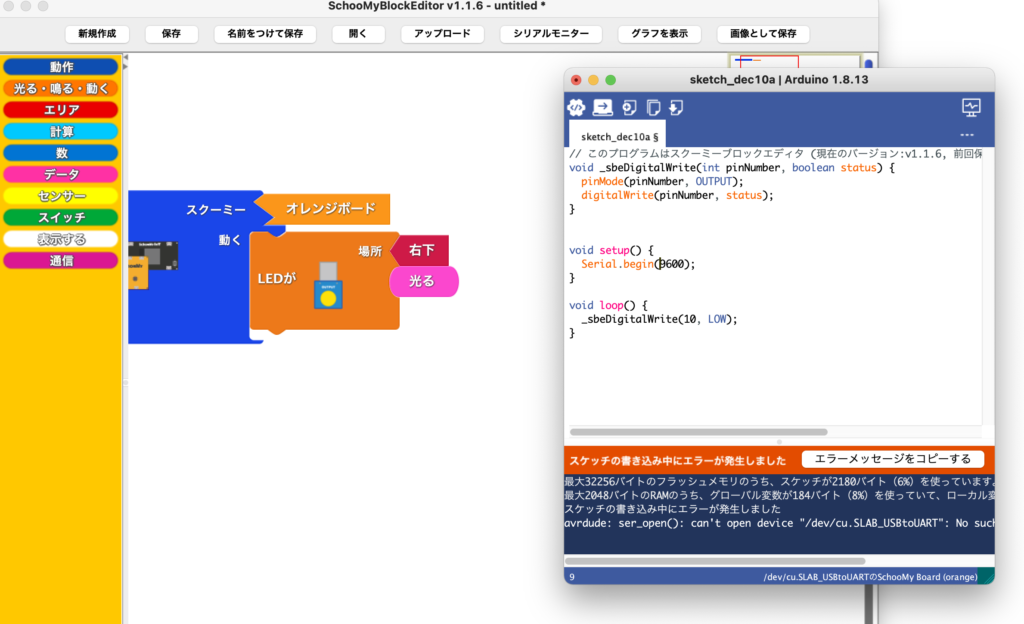The width and height of the screenshot is (1024, 624).
Task: Click the digitalWrite(pinNumber, status) line
Action: click(677, 195)
